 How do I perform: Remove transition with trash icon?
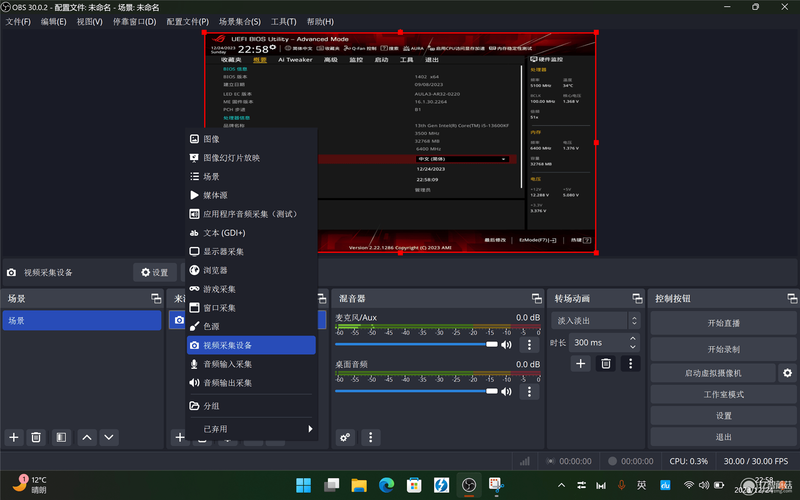coord(606,363)
